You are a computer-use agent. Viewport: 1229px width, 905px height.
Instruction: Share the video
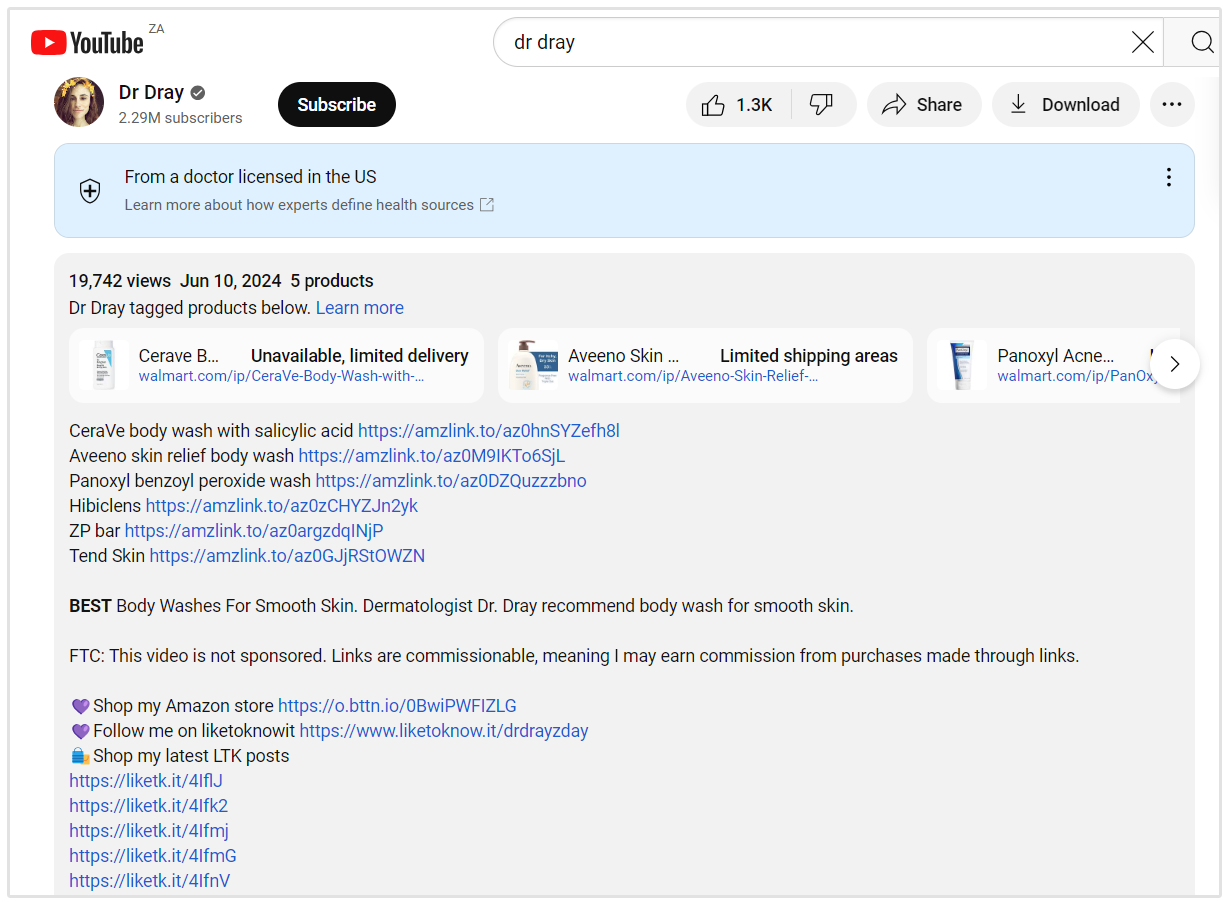click(x=924, y=105)
